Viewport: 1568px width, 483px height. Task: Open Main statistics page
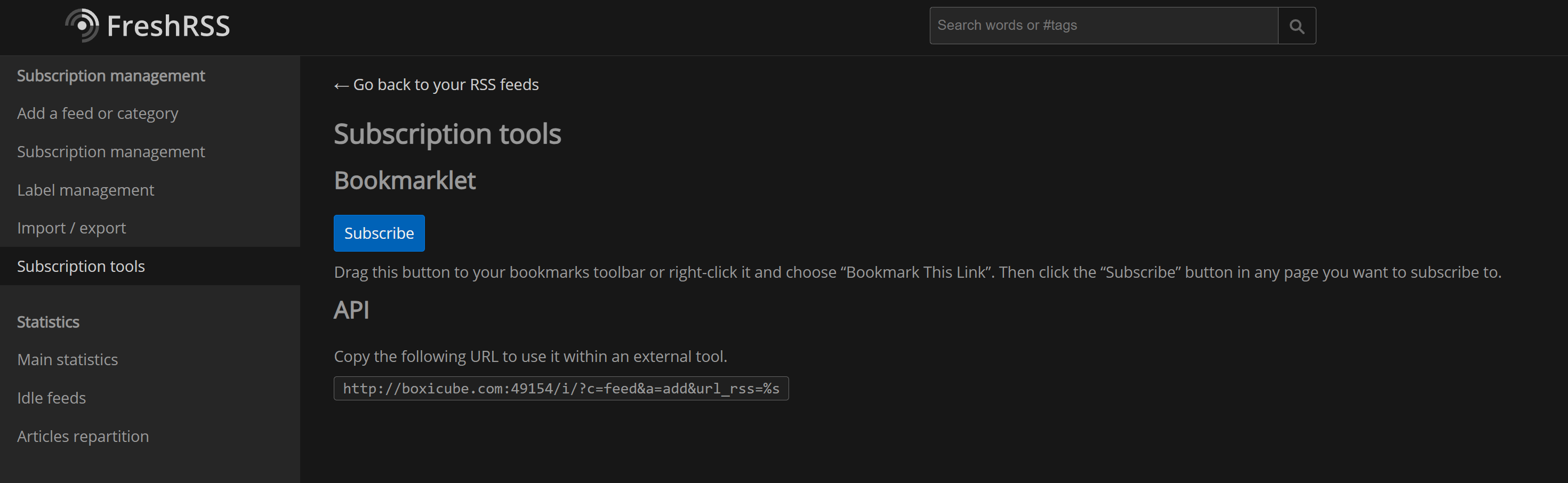point(68,360)
